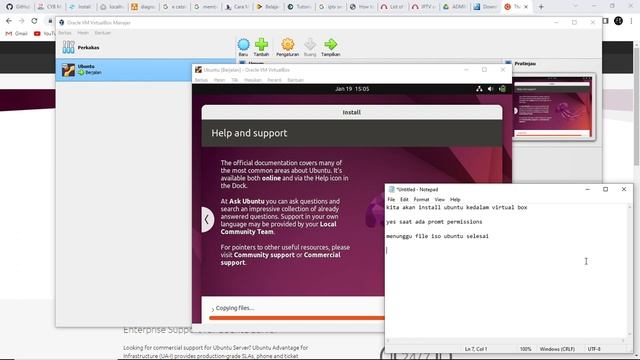Screen dimensions: 640x360
Task: Open the Gmail bookmark in Chrome
Action: [x=17, y=33]
